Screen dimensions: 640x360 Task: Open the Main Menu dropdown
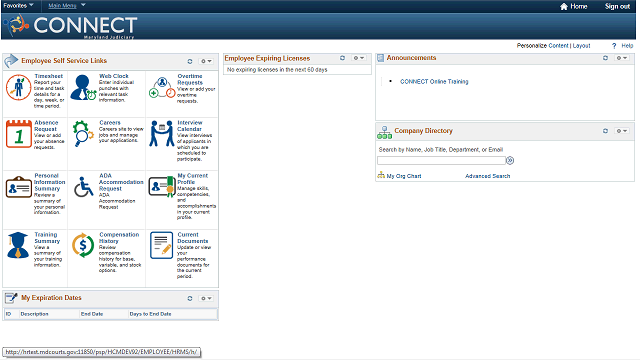pyautogui.click(x=67, y=5)
